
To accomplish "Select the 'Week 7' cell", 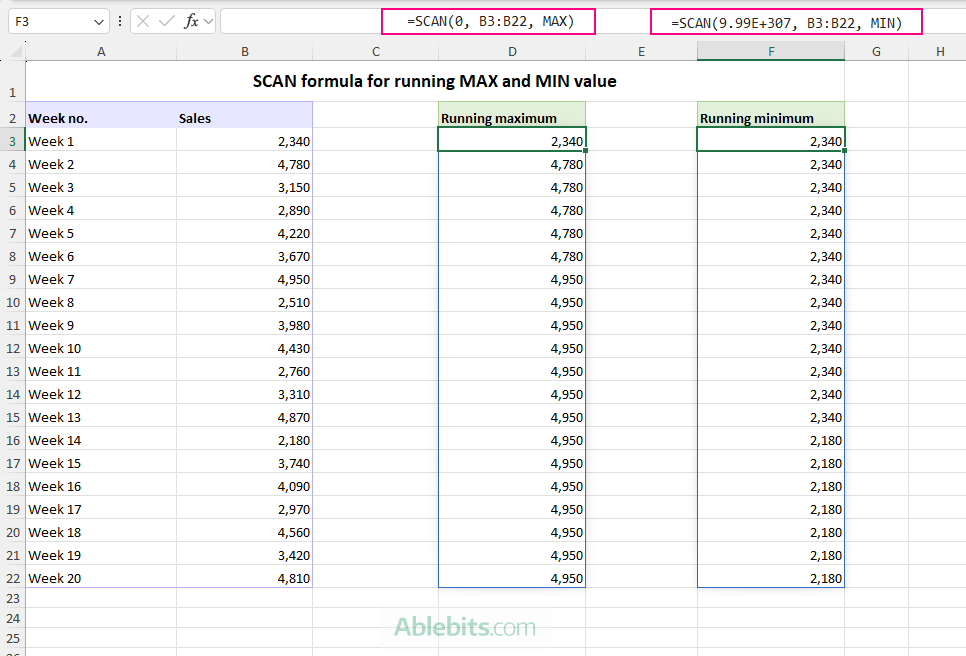I will click(101, 279).
